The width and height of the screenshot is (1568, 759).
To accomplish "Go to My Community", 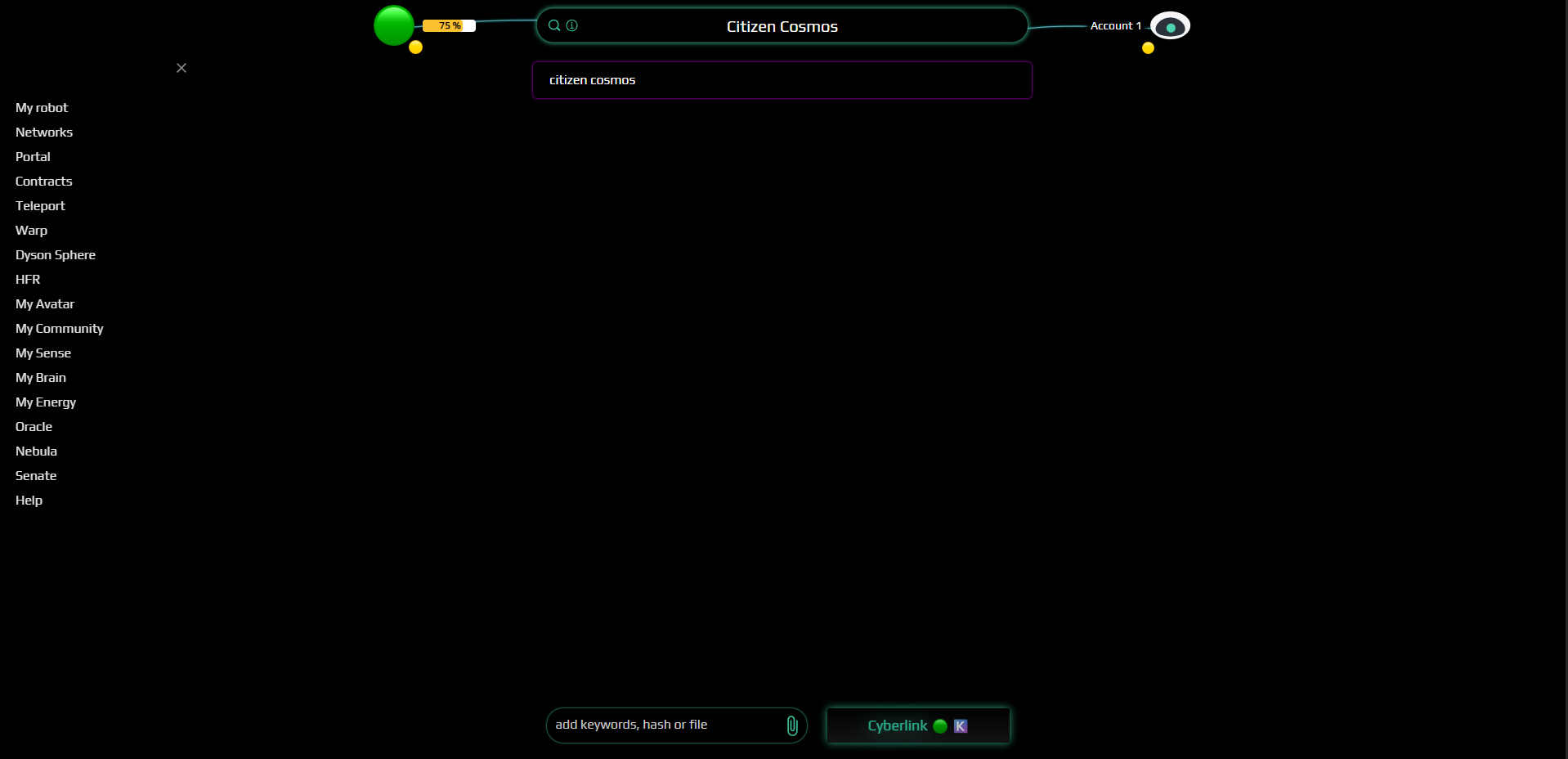I will 60,329.
